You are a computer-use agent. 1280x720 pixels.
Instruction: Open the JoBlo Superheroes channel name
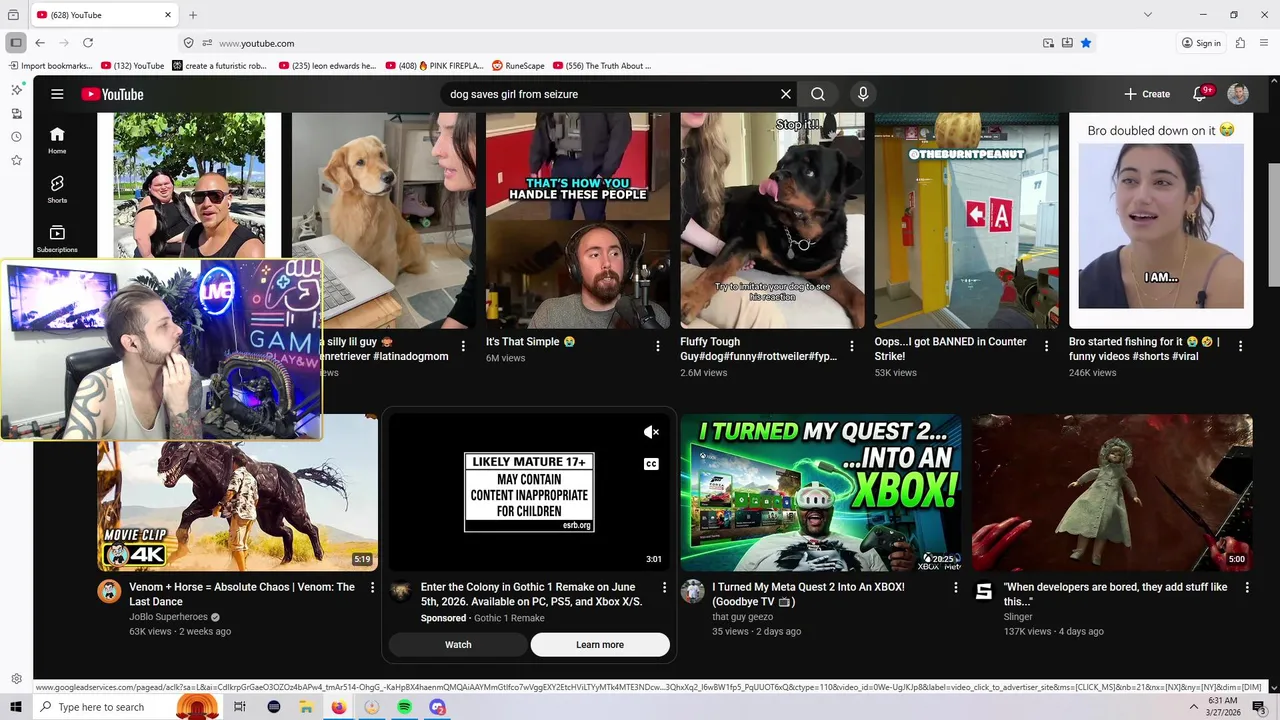point(168,617)
